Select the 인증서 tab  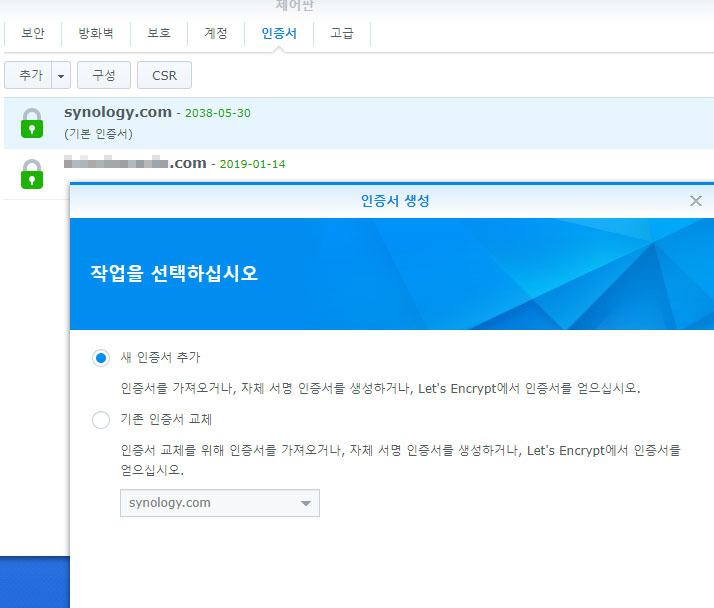click(x=279, y=33)
